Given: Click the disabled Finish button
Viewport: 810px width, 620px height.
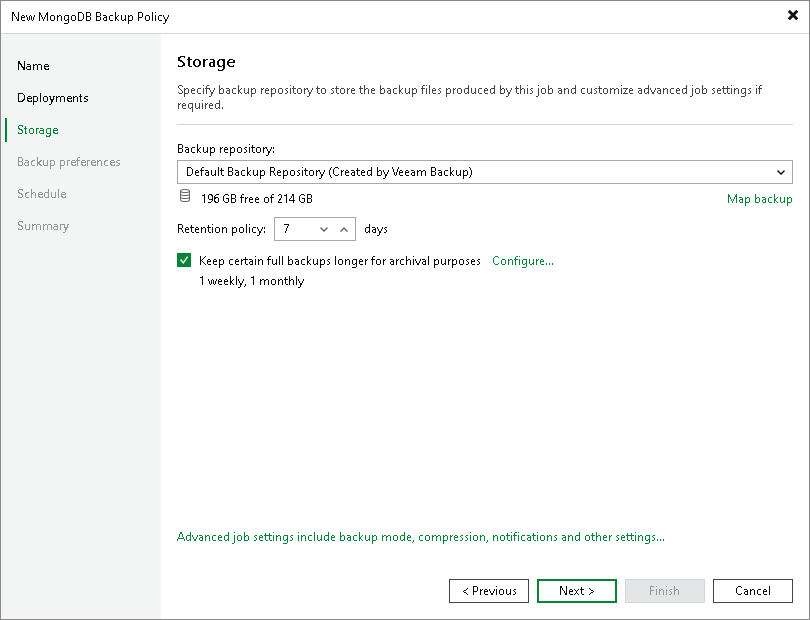Looking at the screenshot, I should [665, 591].
